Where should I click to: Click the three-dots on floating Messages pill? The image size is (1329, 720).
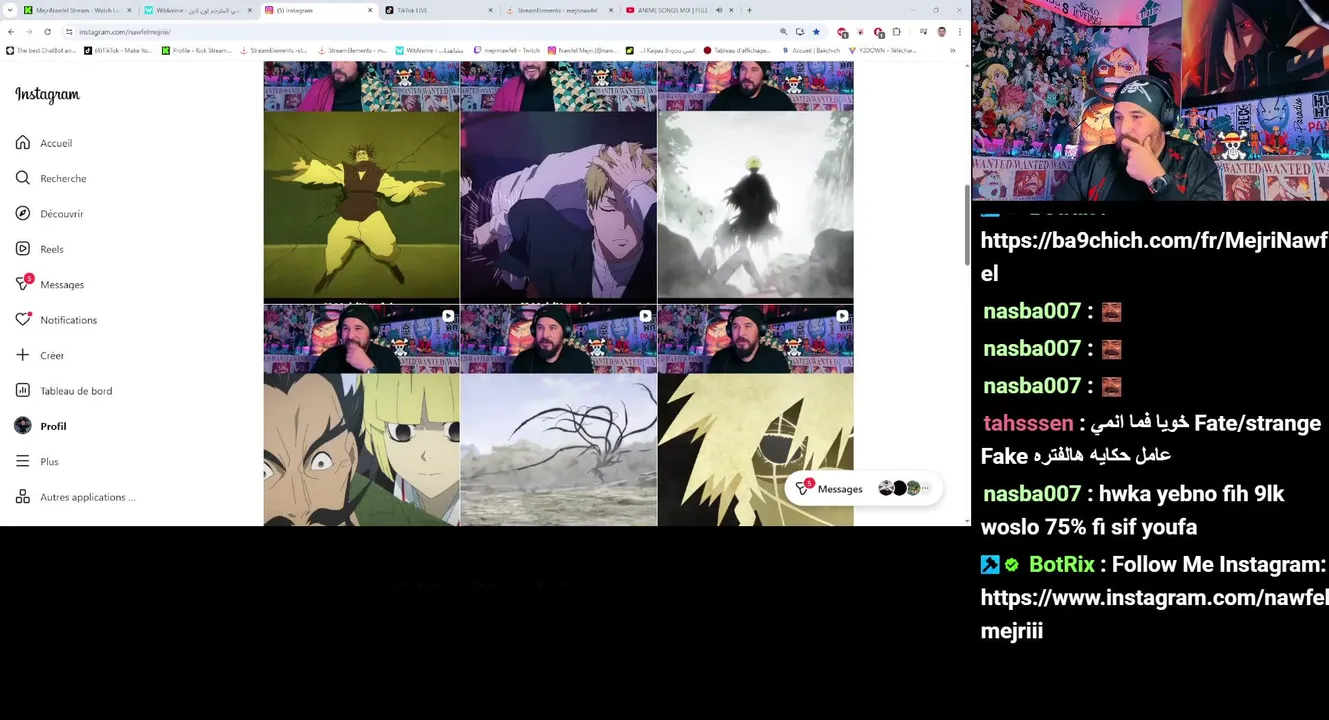(x=926, y=489)
